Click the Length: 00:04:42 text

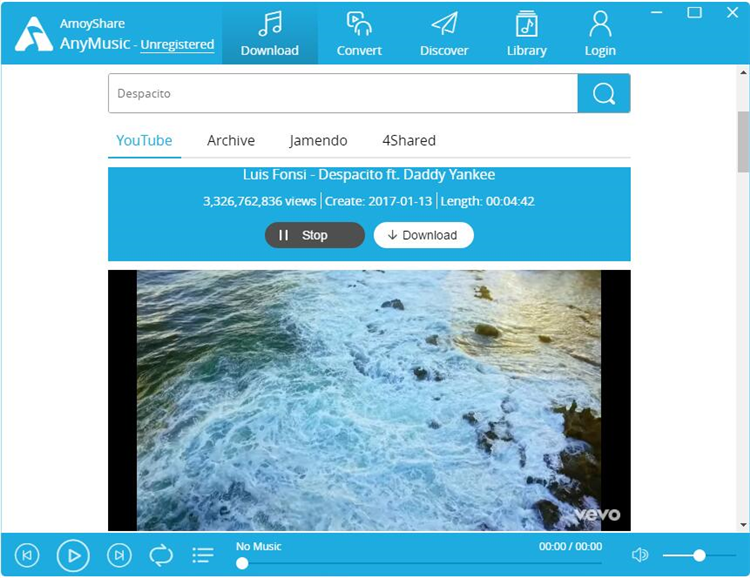[487, 201]
